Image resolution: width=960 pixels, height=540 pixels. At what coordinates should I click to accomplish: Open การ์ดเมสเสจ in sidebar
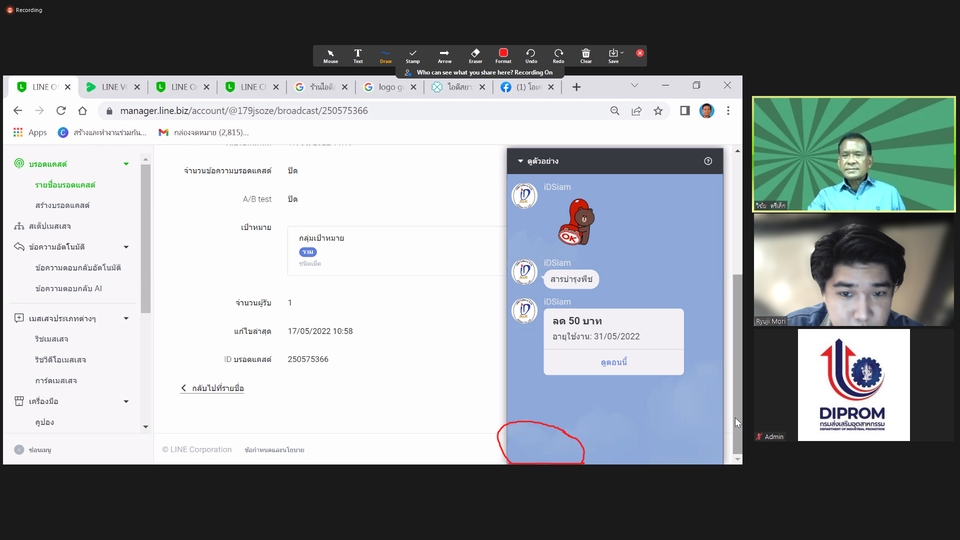pyautogui.click(x=56, y=381)
